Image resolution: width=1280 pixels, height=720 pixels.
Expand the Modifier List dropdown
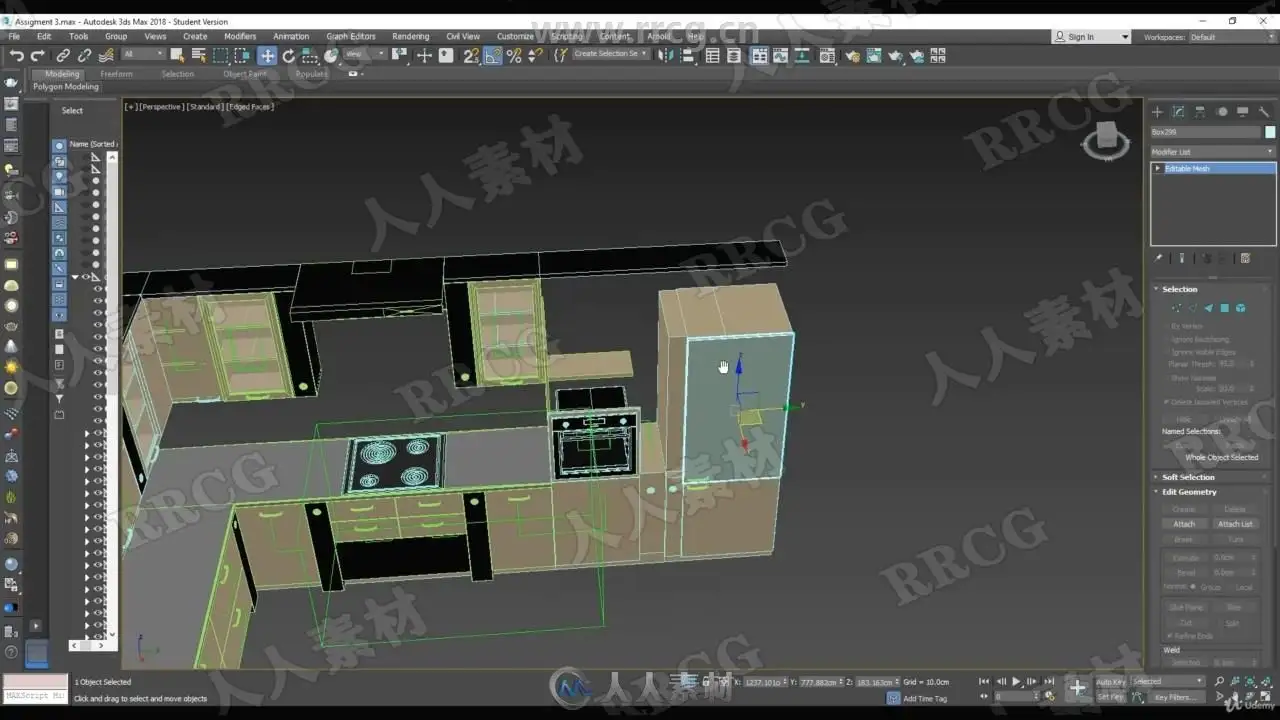click(x=1213, y=152)
